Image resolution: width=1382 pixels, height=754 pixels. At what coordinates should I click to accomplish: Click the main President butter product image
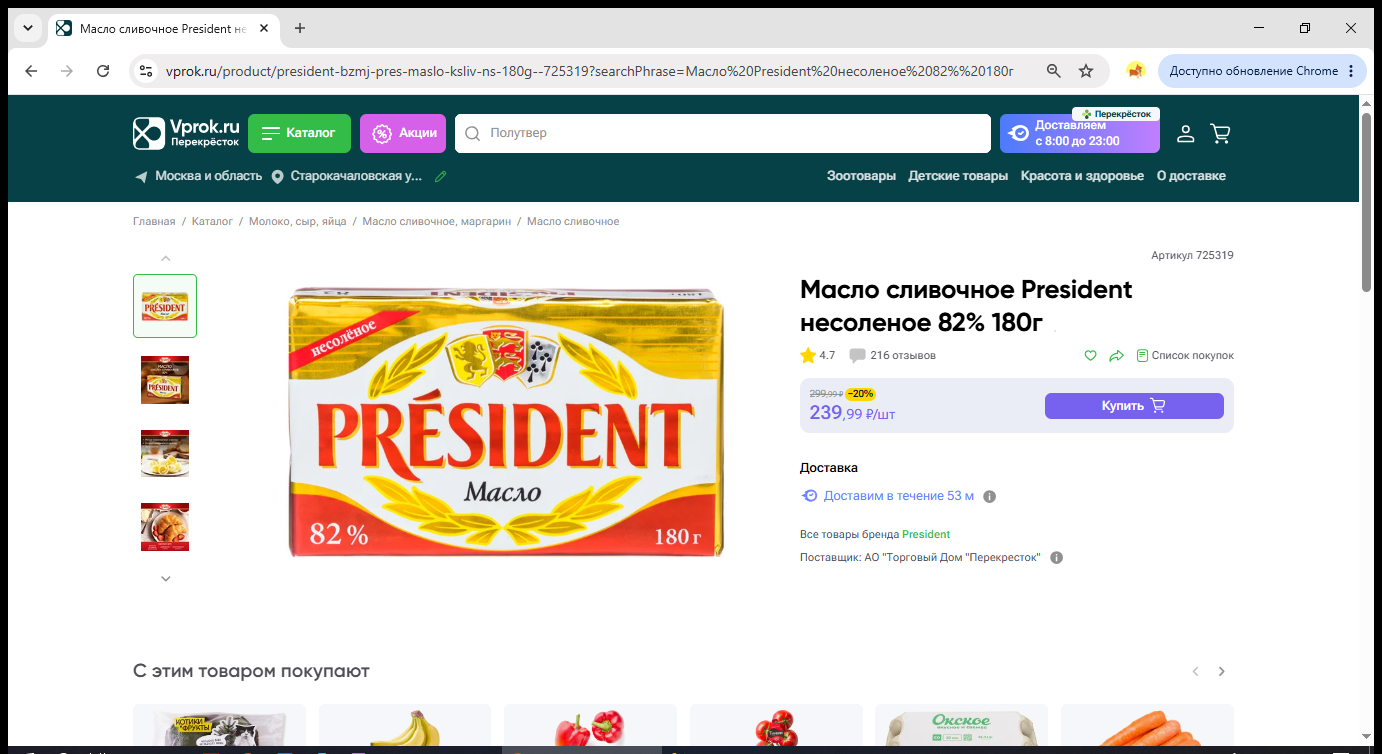click(x=506, y=422)
